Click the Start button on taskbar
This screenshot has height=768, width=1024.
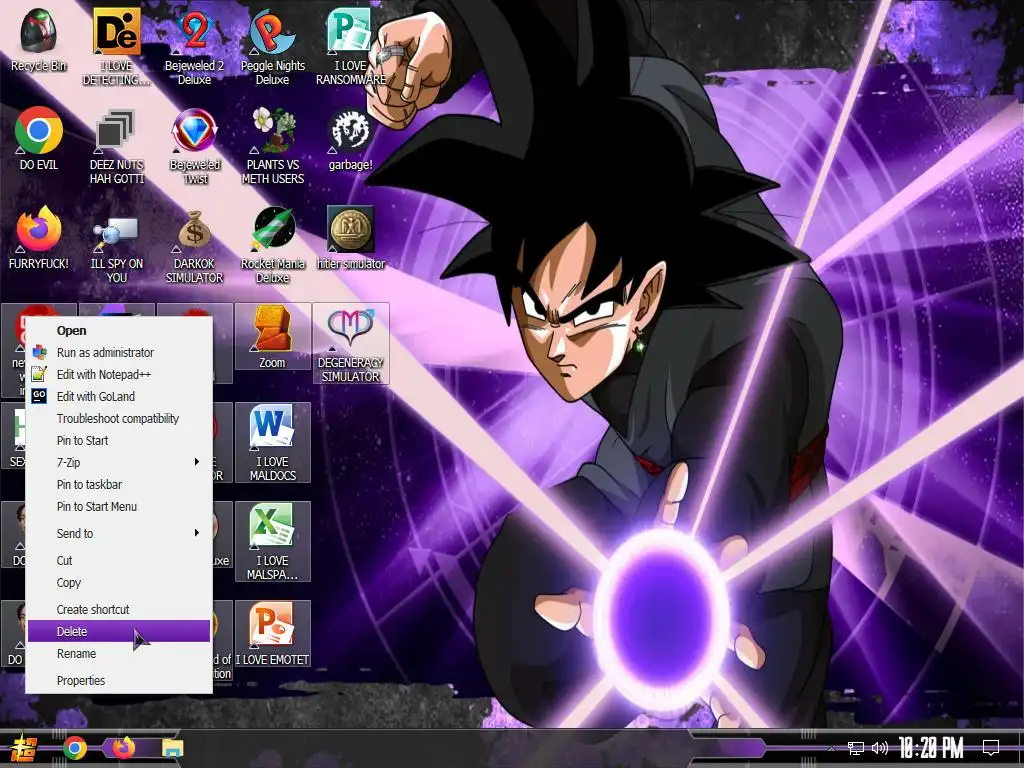(x=22, y=748)
